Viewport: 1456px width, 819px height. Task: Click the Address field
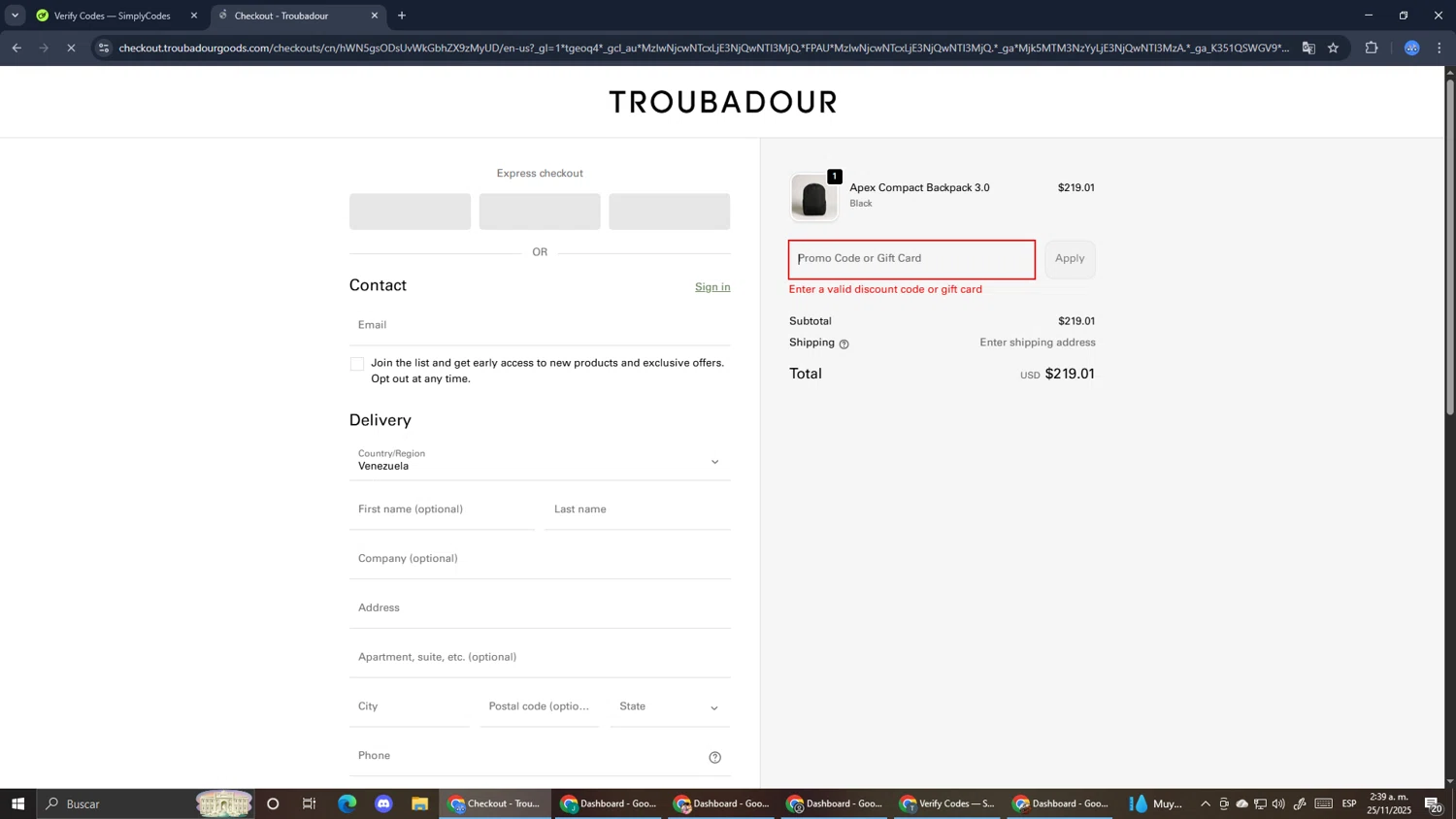pyautogui.click(x=540, y=608)
